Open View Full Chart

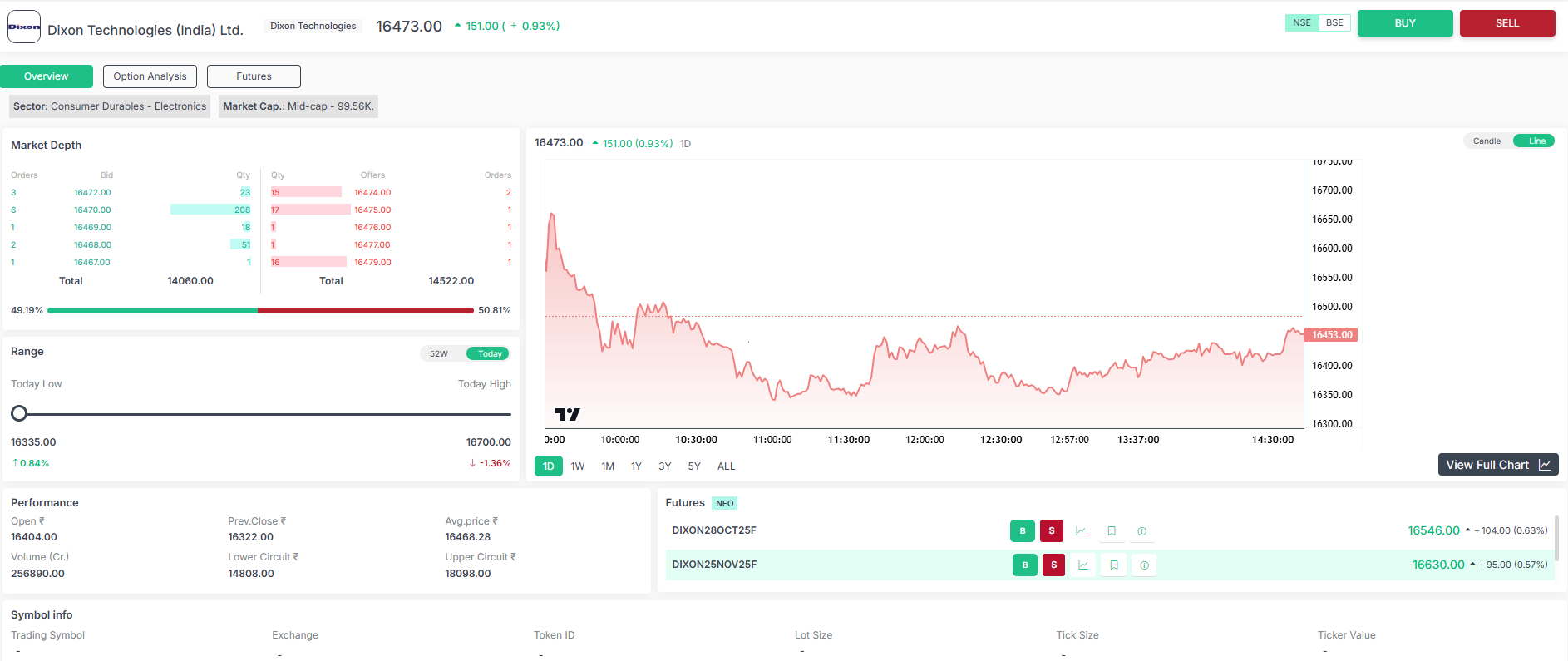(1497, 465)
